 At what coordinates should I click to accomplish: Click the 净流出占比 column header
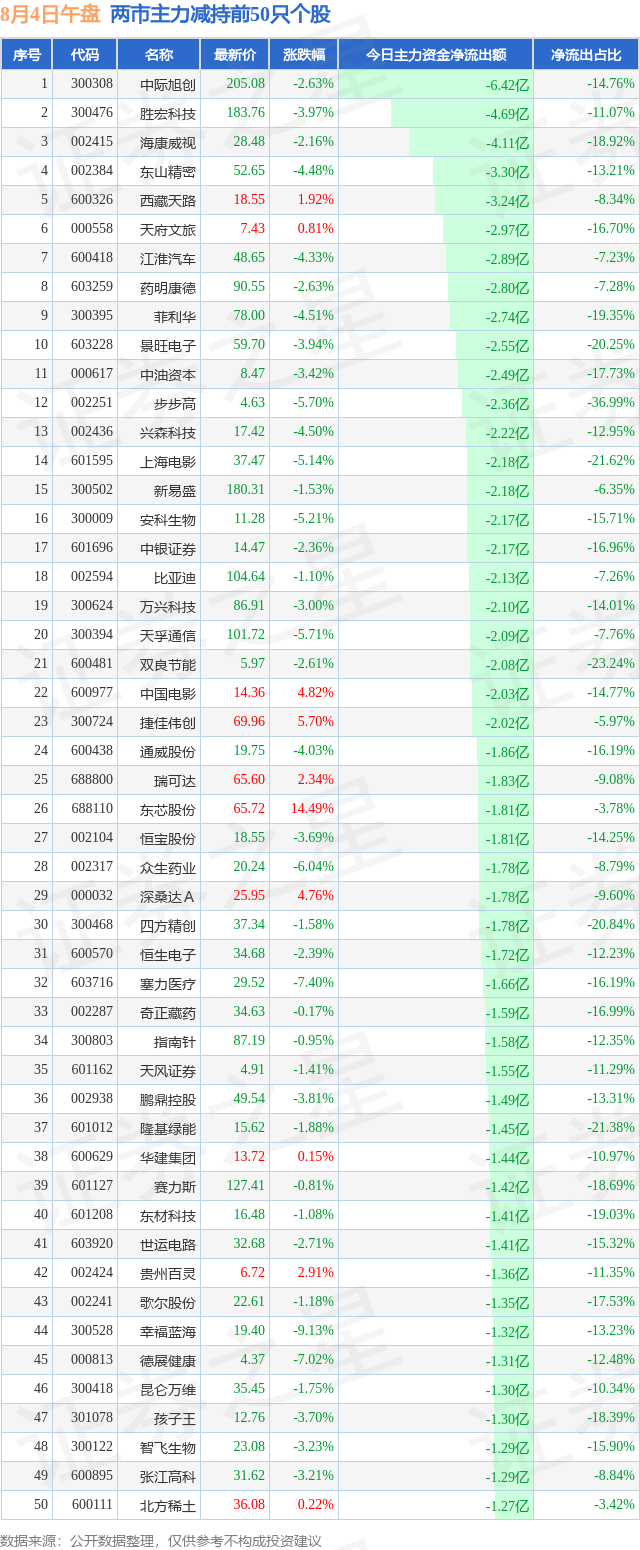coord(587,55)
